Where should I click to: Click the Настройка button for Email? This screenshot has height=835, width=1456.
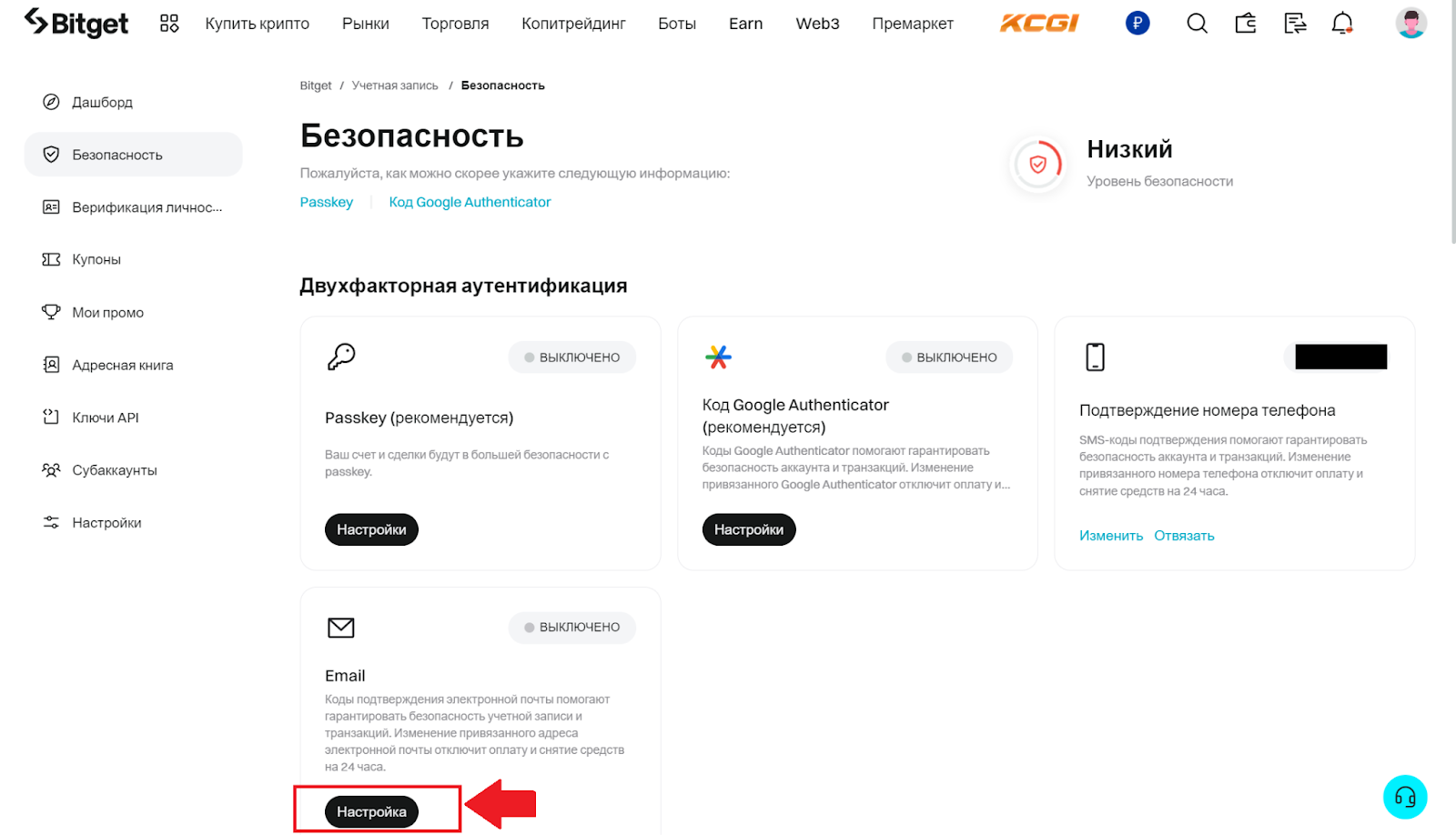[371, 811]
